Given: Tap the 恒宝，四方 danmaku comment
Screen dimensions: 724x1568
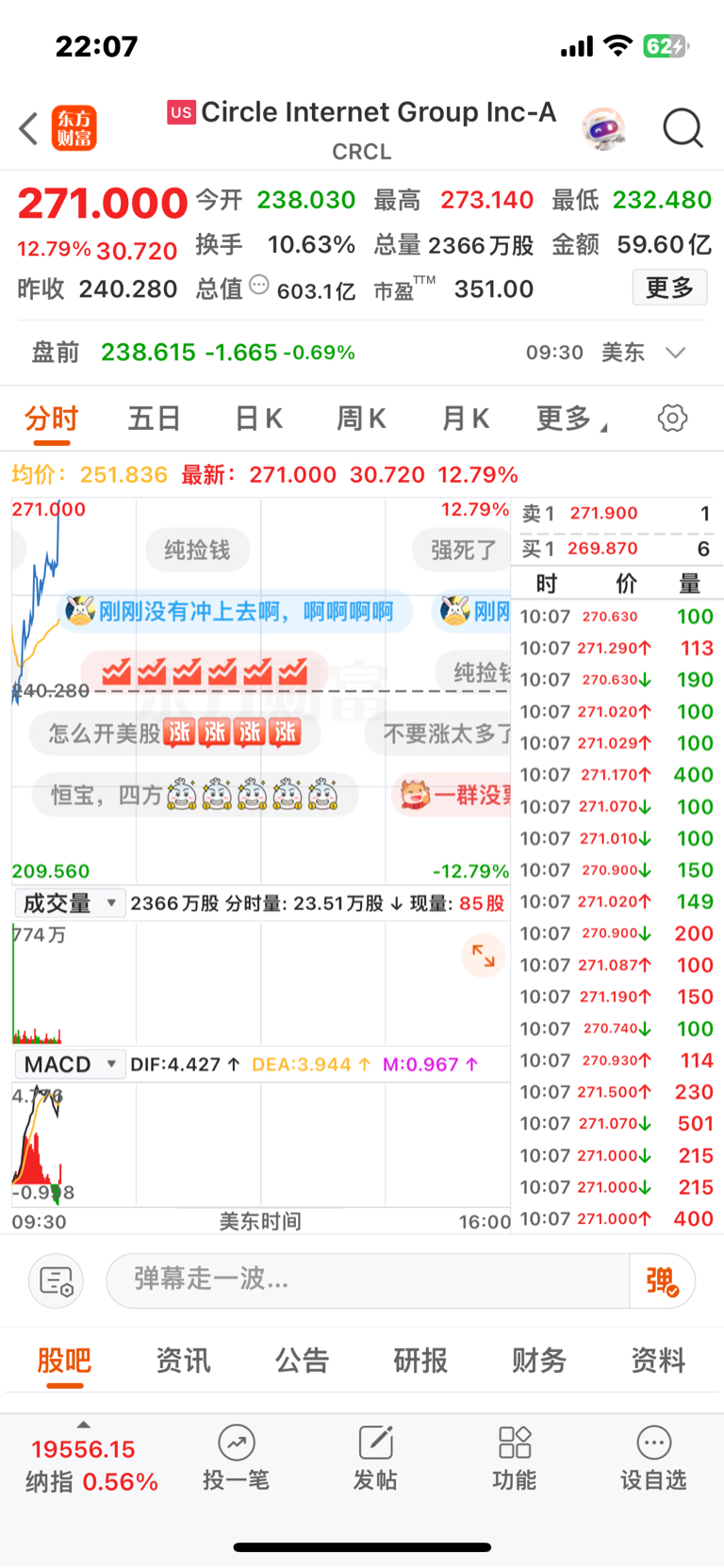Looking at the screenshot, I should tap(194, 795).
